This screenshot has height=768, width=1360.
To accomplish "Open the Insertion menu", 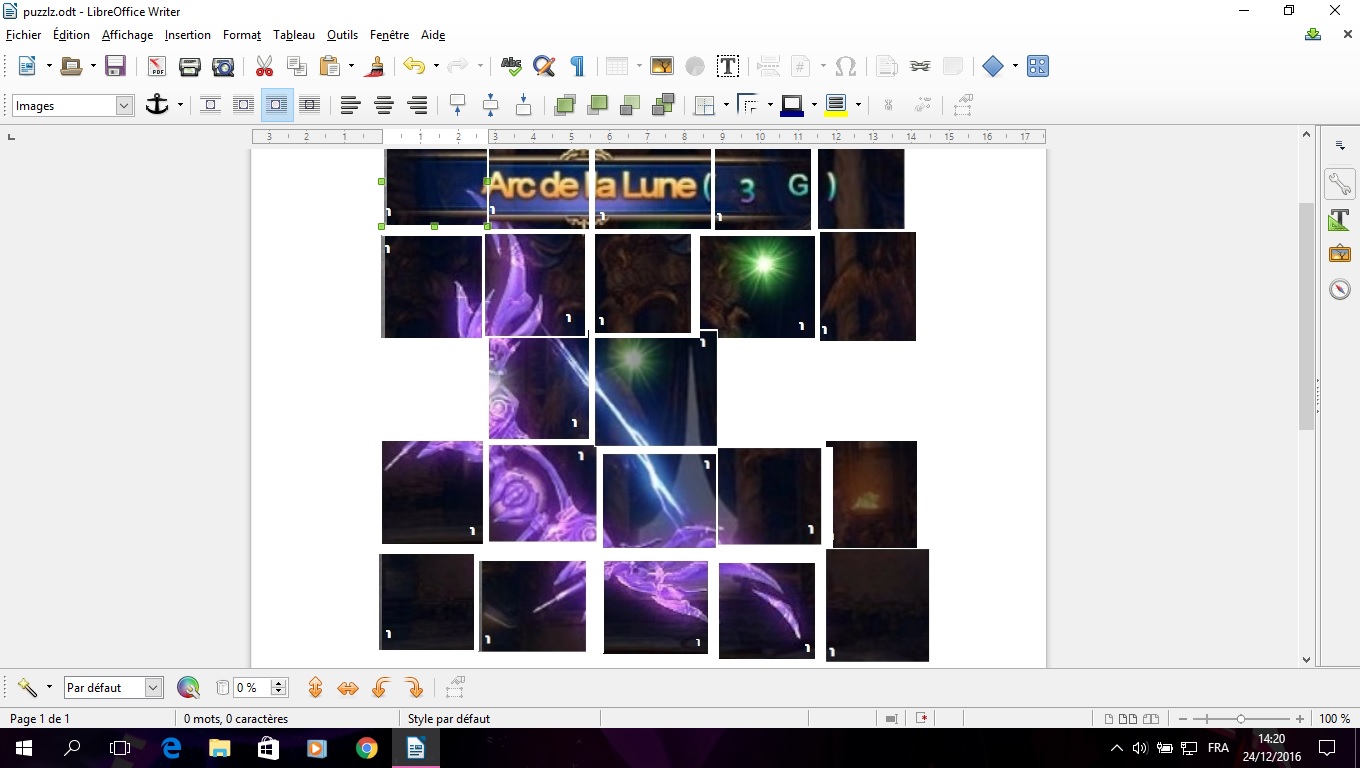I will [187, 35].
